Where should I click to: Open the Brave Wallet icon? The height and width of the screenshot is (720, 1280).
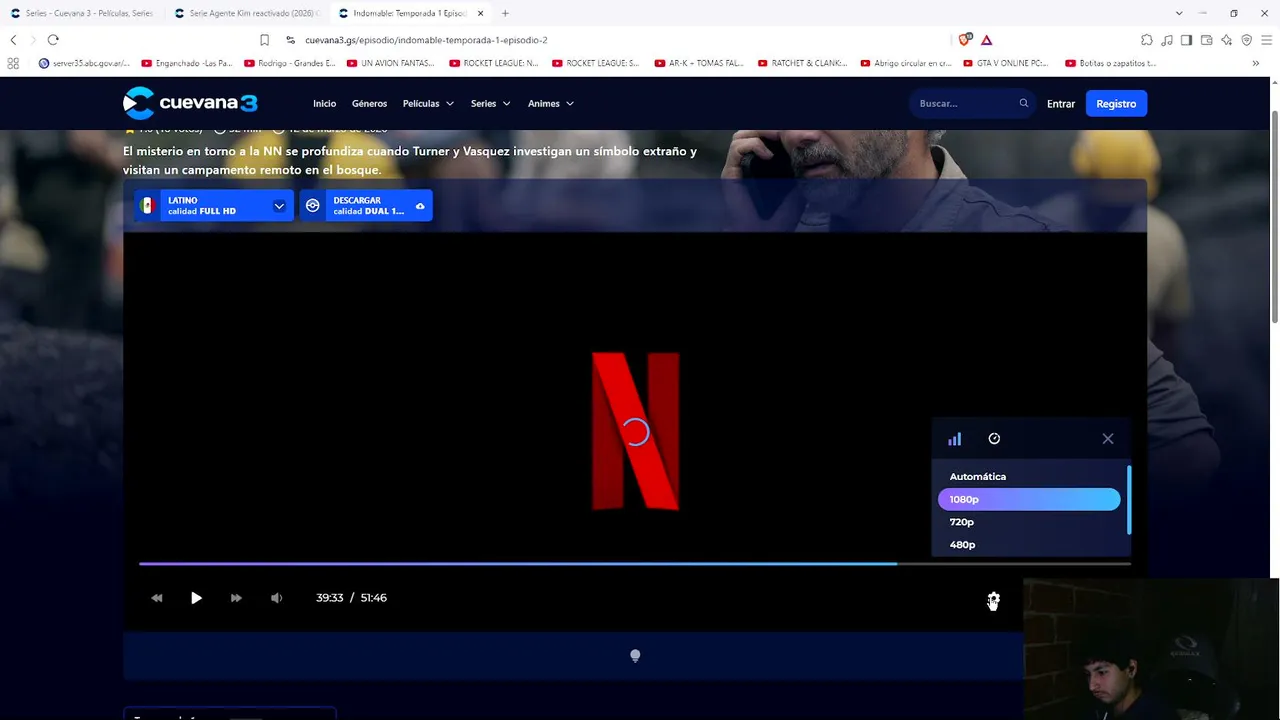(x=1206, y=40)
